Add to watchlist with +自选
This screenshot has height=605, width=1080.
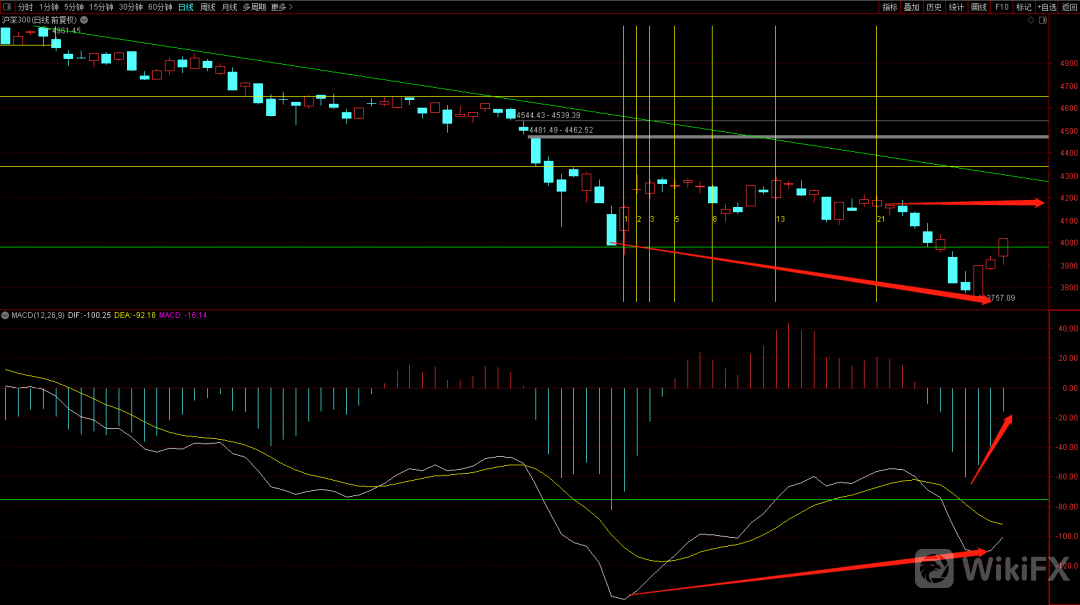1046,7
